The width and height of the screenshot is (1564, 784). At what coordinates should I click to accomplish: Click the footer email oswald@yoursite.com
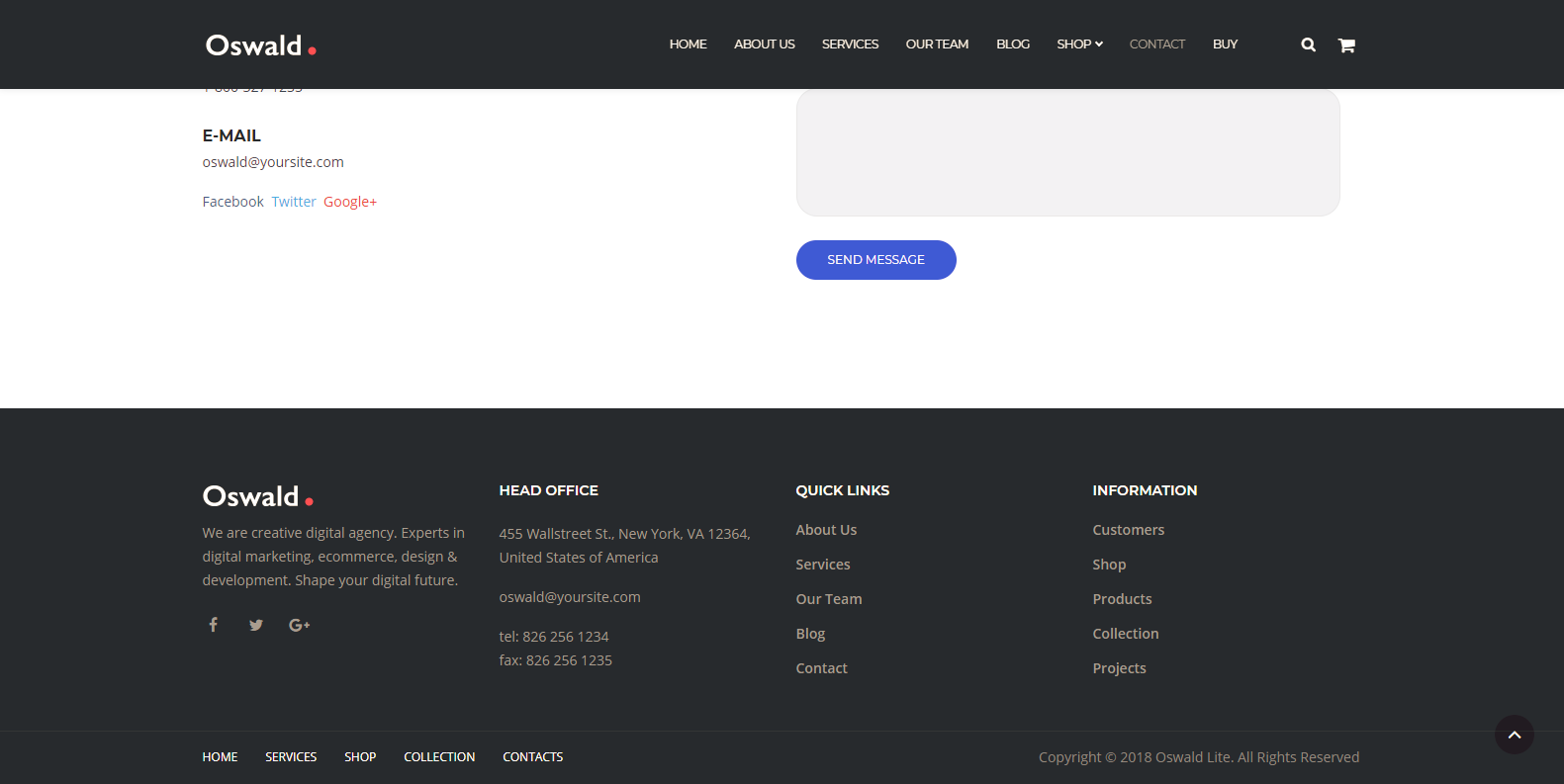pos(570,597)
